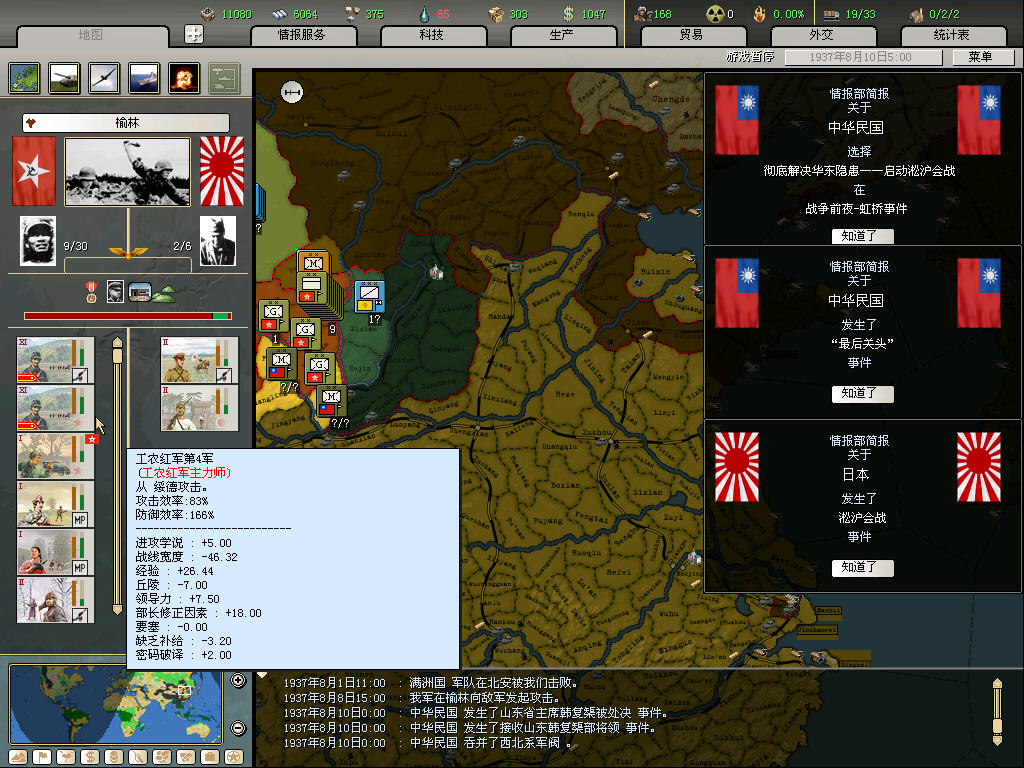Zoom out the minimap with minus button
Screen dimensions: 1024x768
pyautogui.click(x=238, y=728)
